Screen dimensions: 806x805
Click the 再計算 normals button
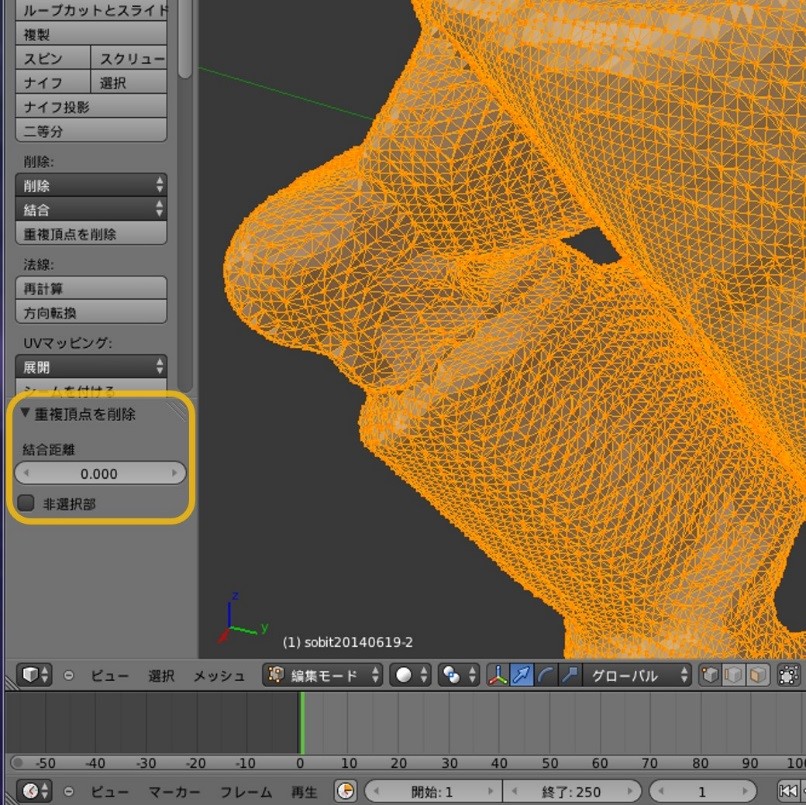[x=91, y=288]
